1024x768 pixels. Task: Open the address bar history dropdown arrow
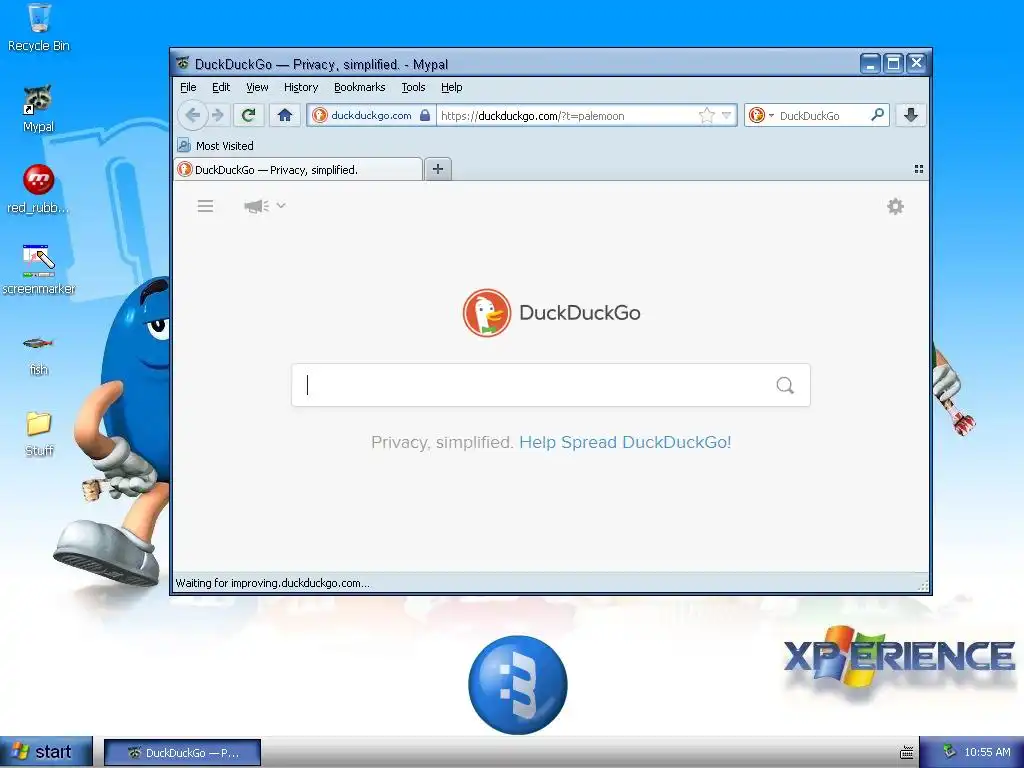pos(726,116)
